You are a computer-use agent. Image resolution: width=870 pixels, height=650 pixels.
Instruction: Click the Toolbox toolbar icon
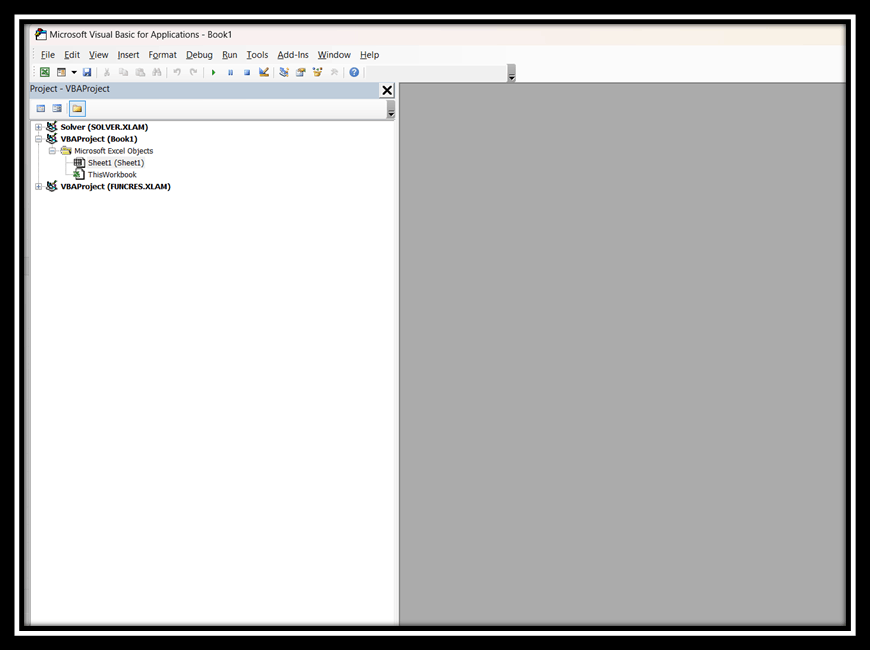click(x=334, y=72)
